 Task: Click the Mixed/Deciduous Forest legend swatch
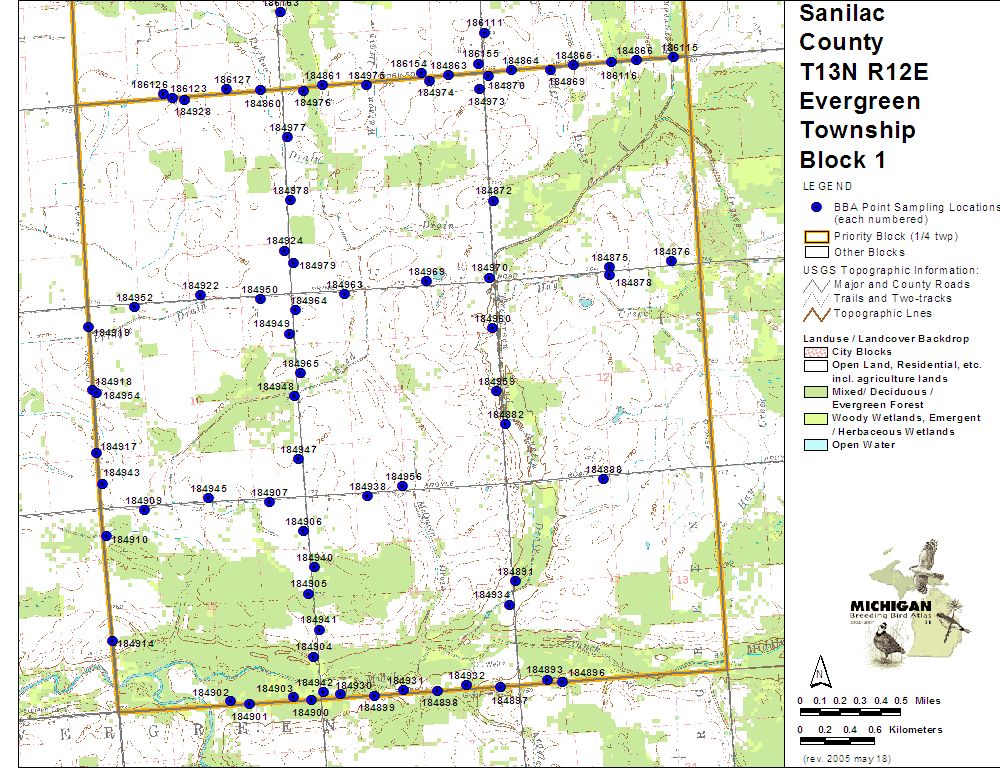(816, 393)
